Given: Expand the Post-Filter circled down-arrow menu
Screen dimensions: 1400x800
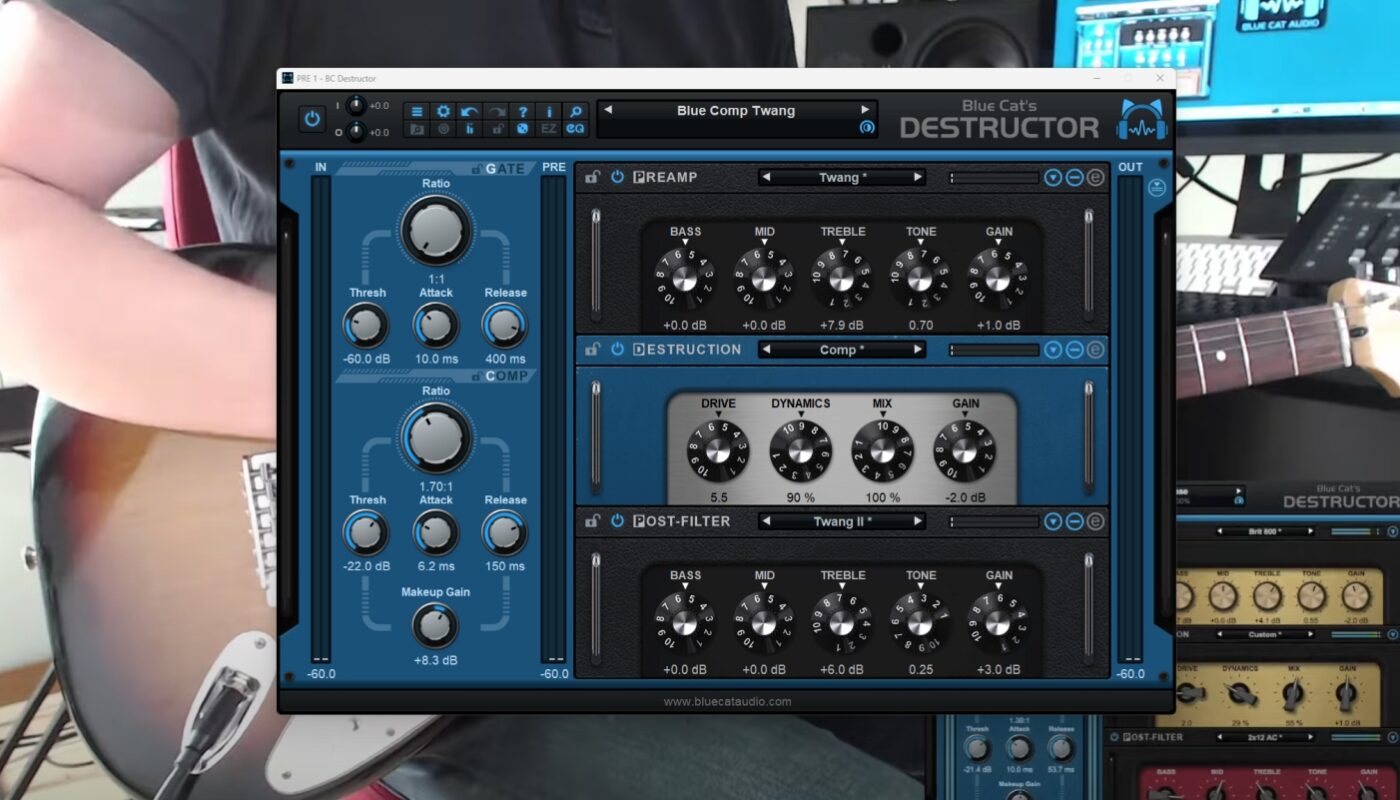Looking at the screenshot, I should tap(1053, 522).
